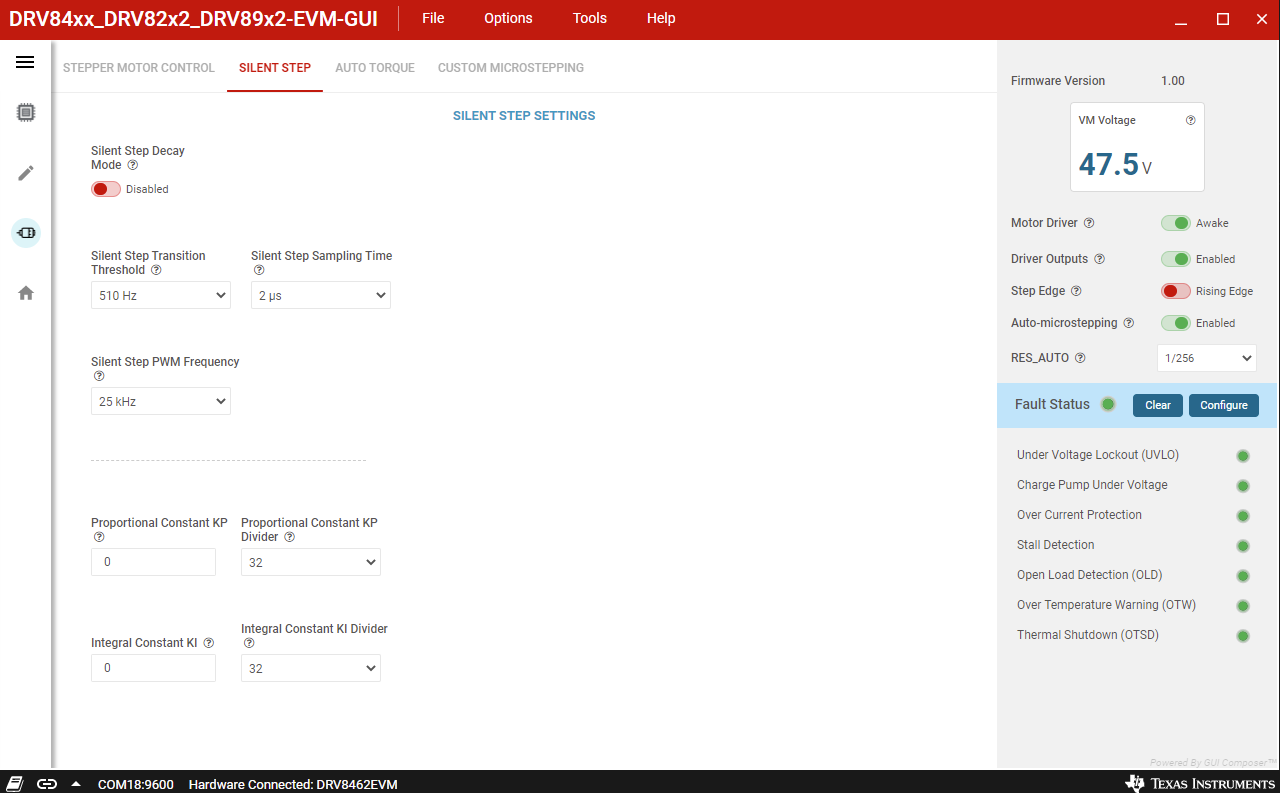Open Silent Step PWM Frequency dropdown

(x=161, y=401)
